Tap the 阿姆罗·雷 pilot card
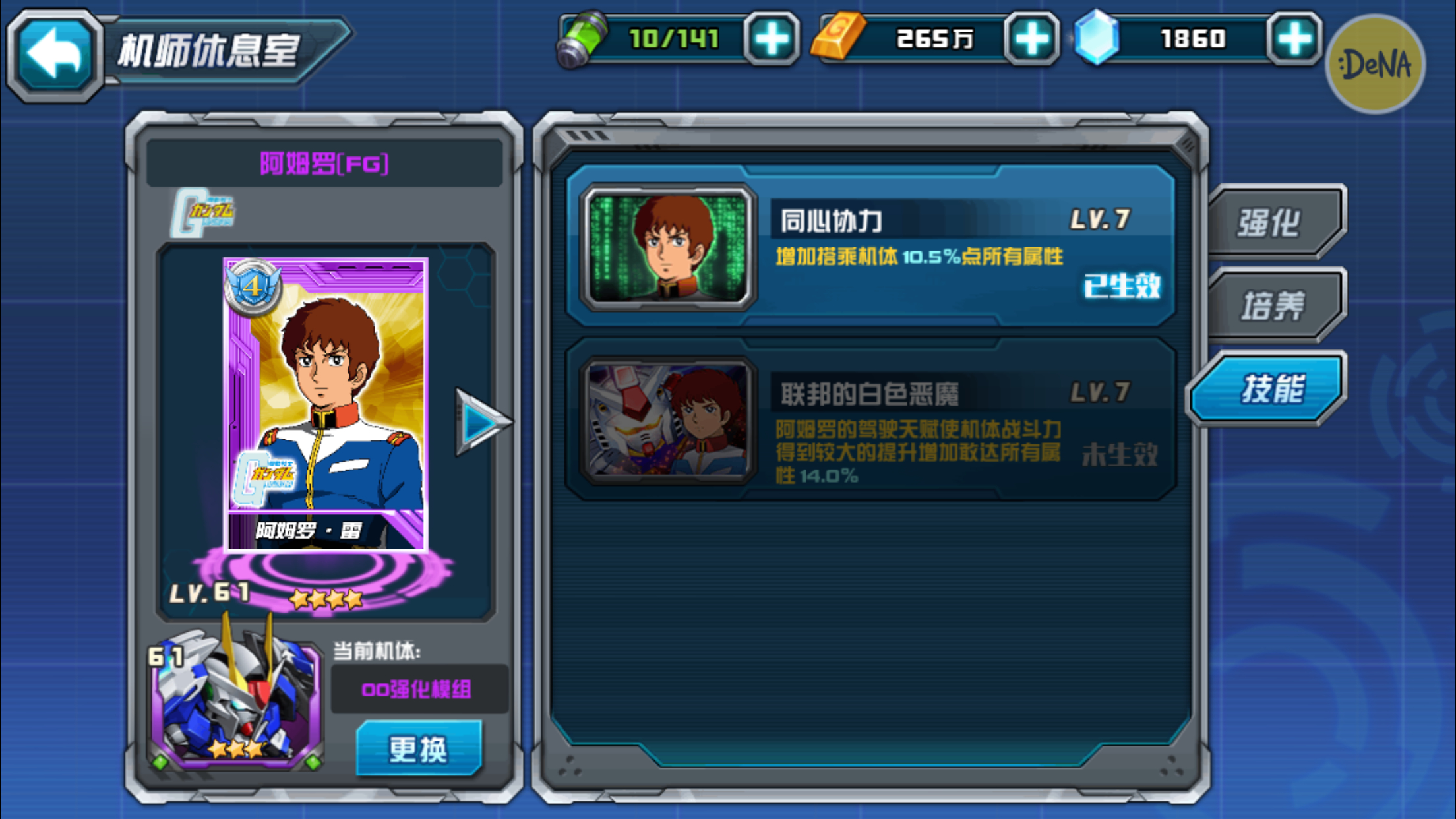 (x=326, y=404)
